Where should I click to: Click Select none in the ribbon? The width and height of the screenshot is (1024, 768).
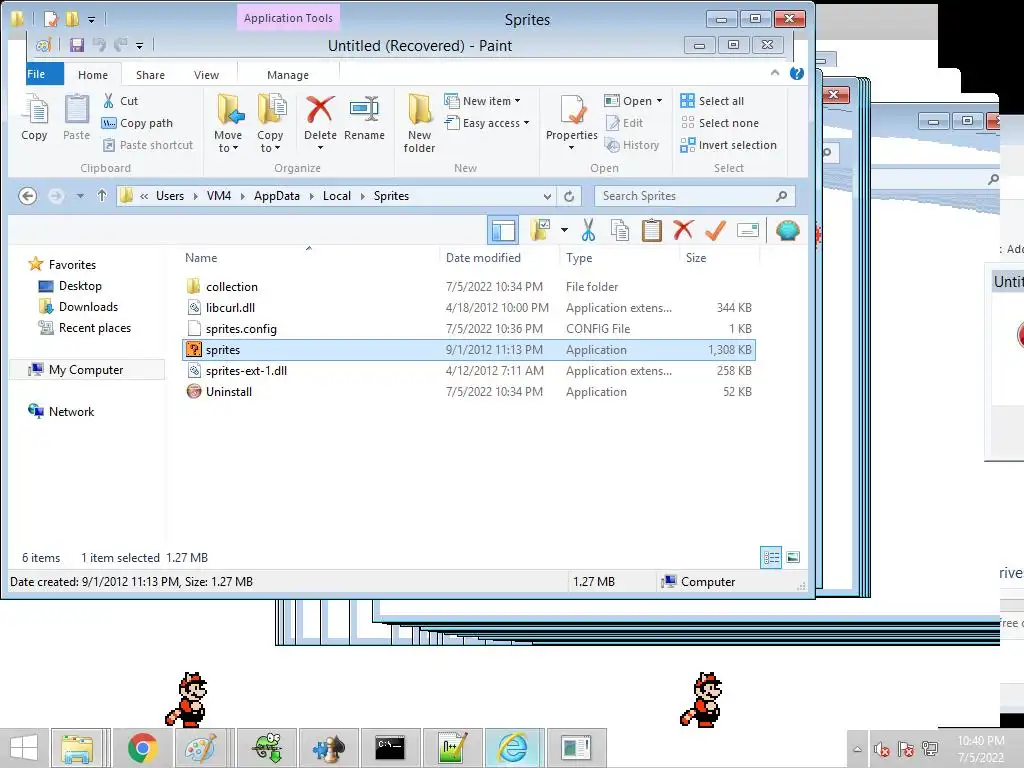720,123
